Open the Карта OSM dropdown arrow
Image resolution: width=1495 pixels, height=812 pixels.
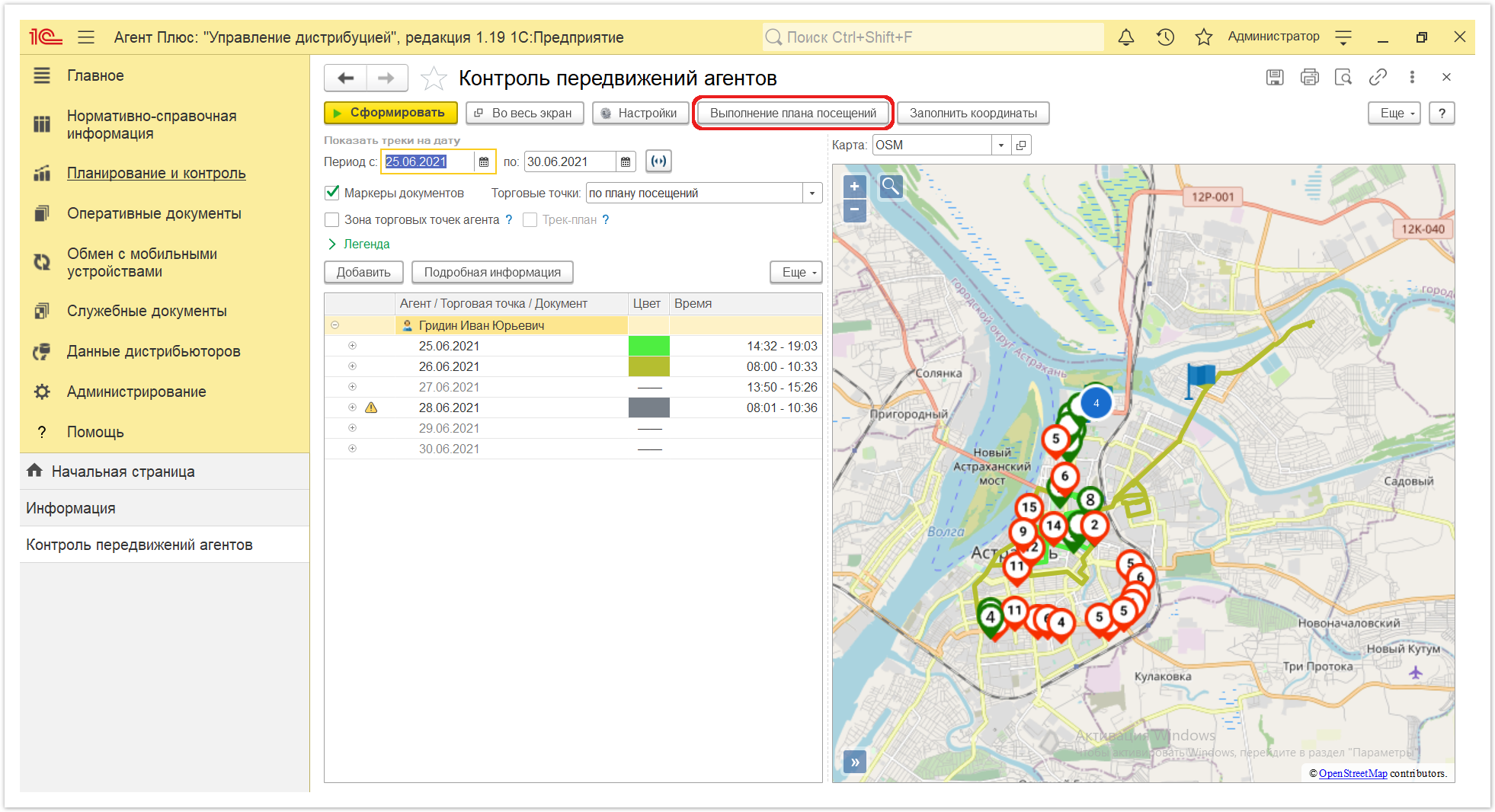1001,145
